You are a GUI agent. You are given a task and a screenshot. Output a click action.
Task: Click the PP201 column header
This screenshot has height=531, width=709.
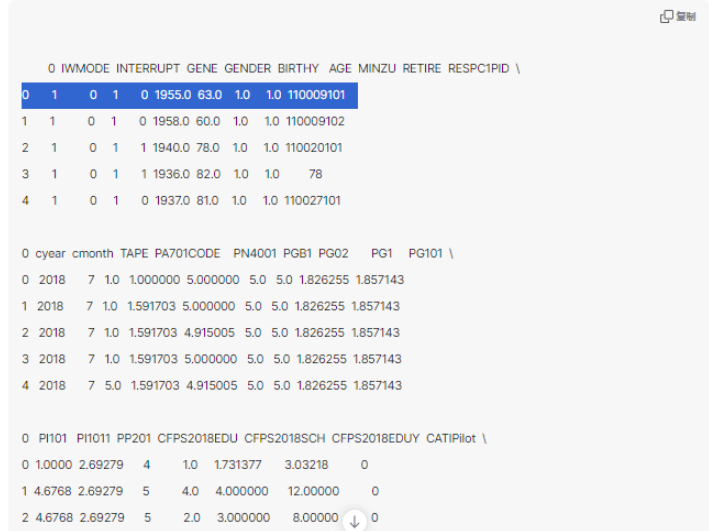coord(133,438)
